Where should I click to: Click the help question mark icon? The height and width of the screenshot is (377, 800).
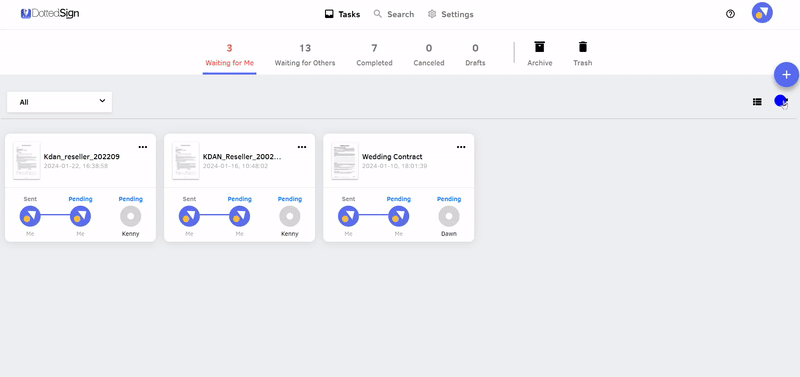click(730, 14)
